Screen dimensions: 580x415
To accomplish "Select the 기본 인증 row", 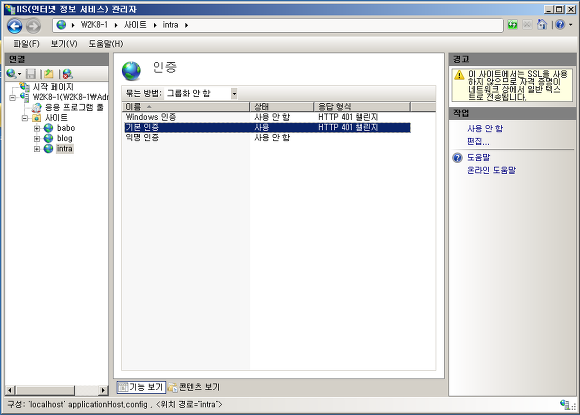I will pyautogui.click(x=267, y=127).
